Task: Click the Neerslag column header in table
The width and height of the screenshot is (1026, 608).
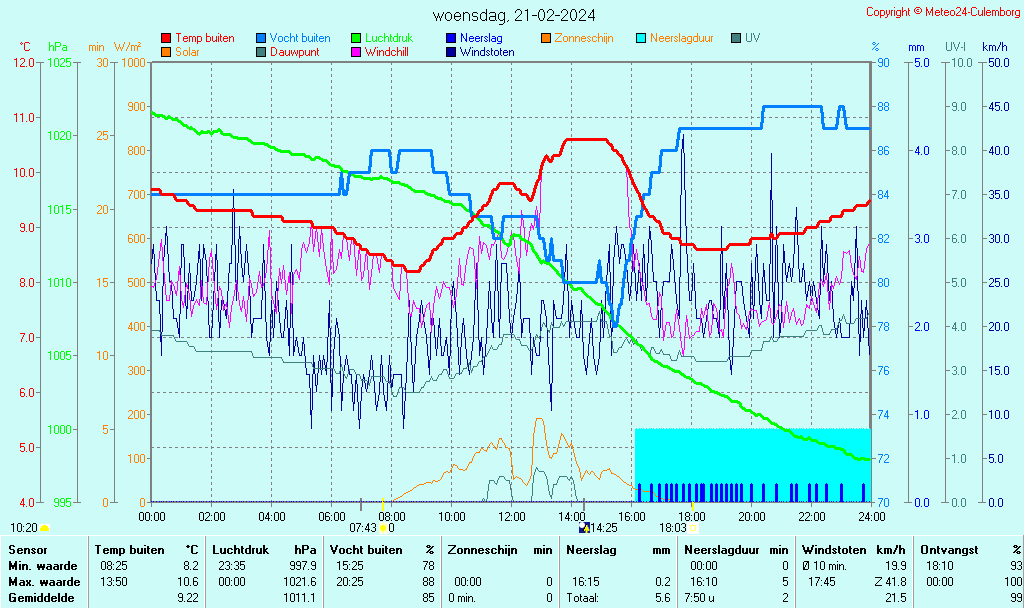Action: point(590,550)
